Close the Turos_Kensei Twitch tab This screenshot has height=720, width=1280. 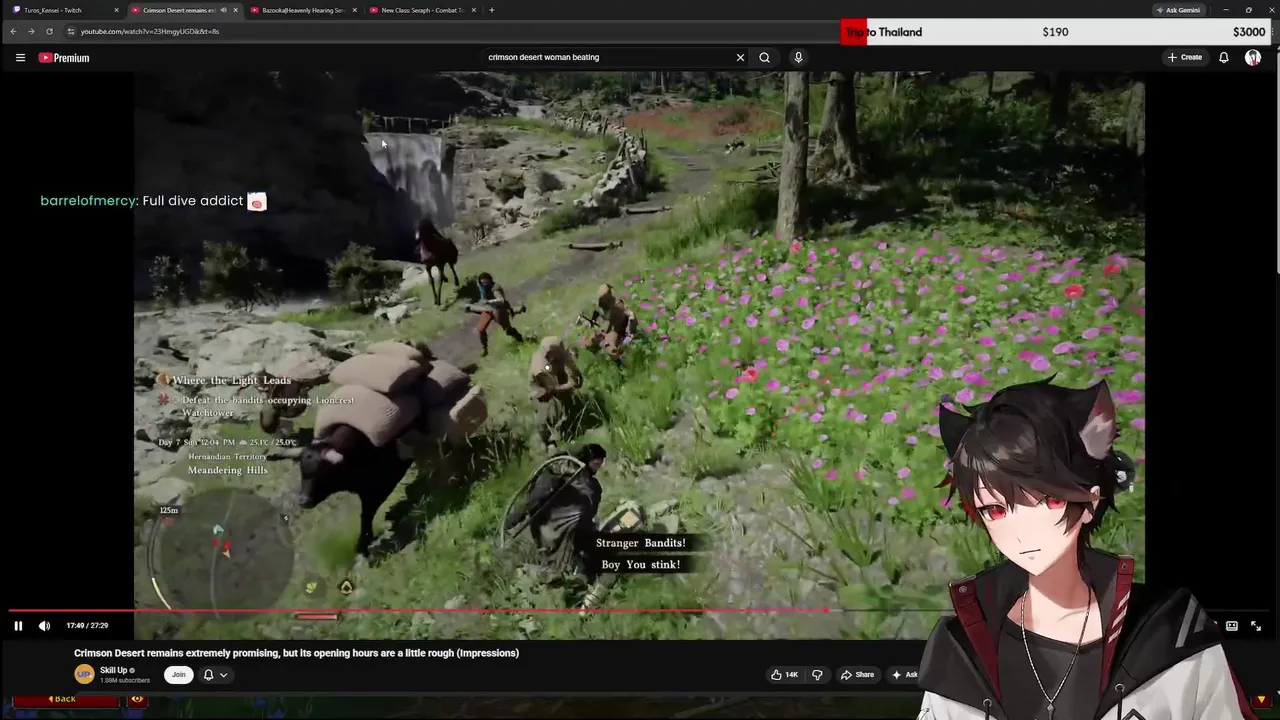point(117,10)
